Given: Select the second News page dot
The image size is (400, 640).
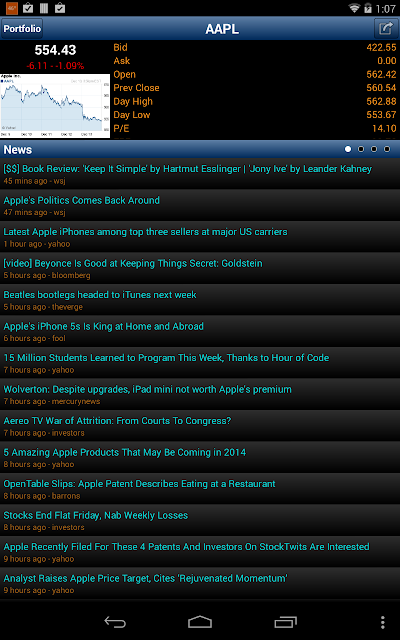Looking at the screenshot, I should (x=361, y=149).
